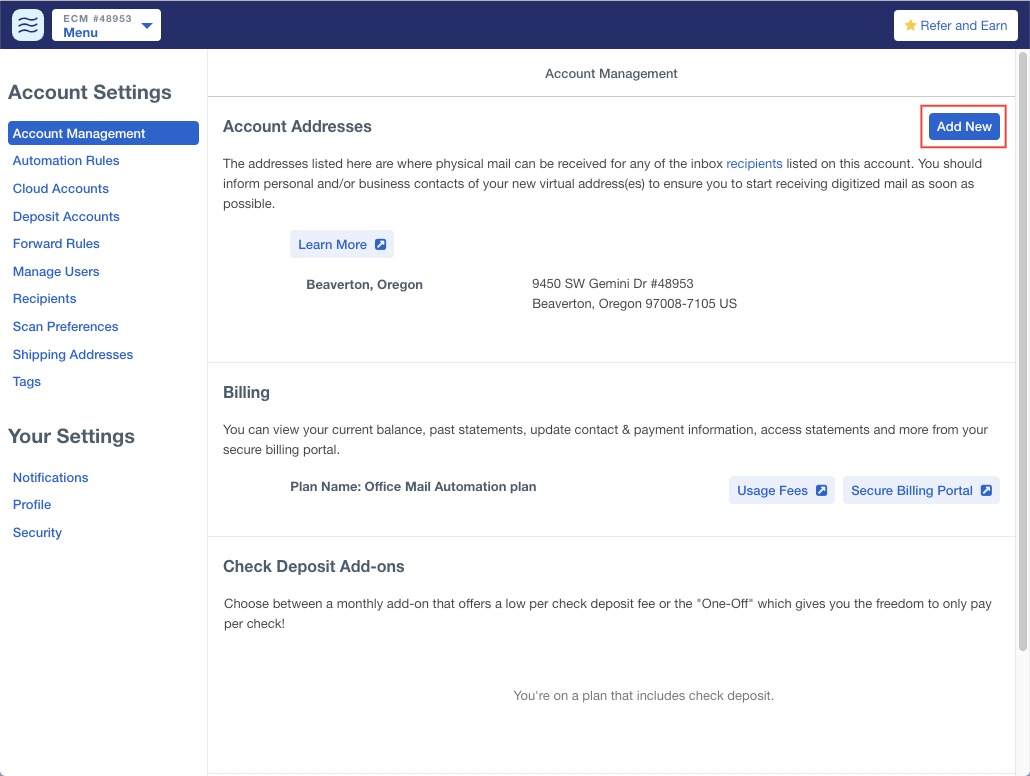The image size is (1030, 776).
Task: Click the Beaverton, Oregon 97008-7105 US line
Action: 634,304
